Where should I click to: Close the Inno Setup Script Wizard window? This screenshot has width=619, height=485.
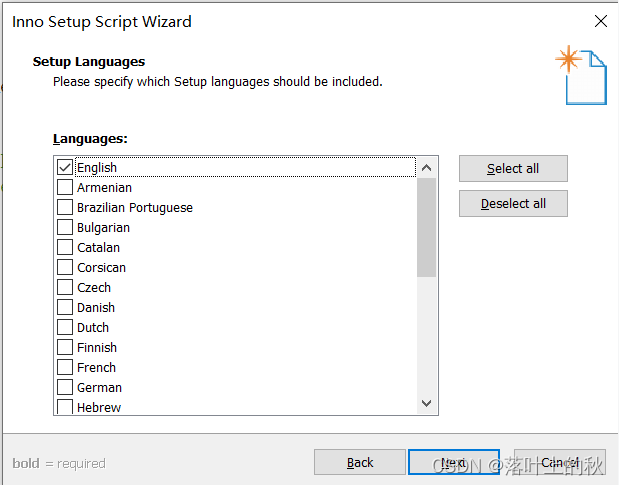point(601,21)
